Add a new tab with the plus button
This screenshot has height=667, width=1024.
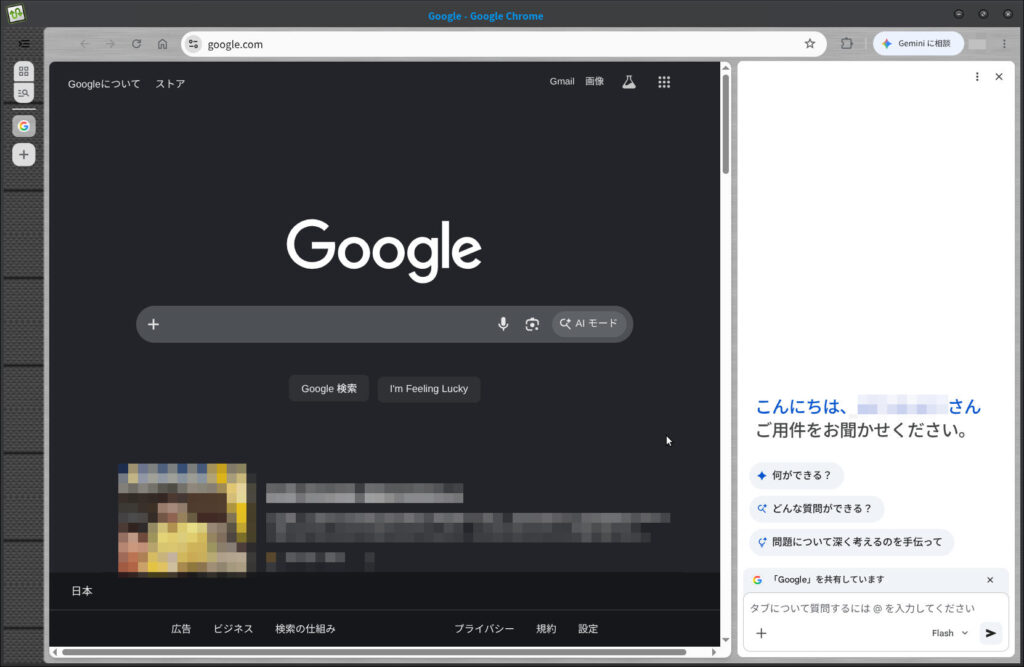tap(24, 155)
